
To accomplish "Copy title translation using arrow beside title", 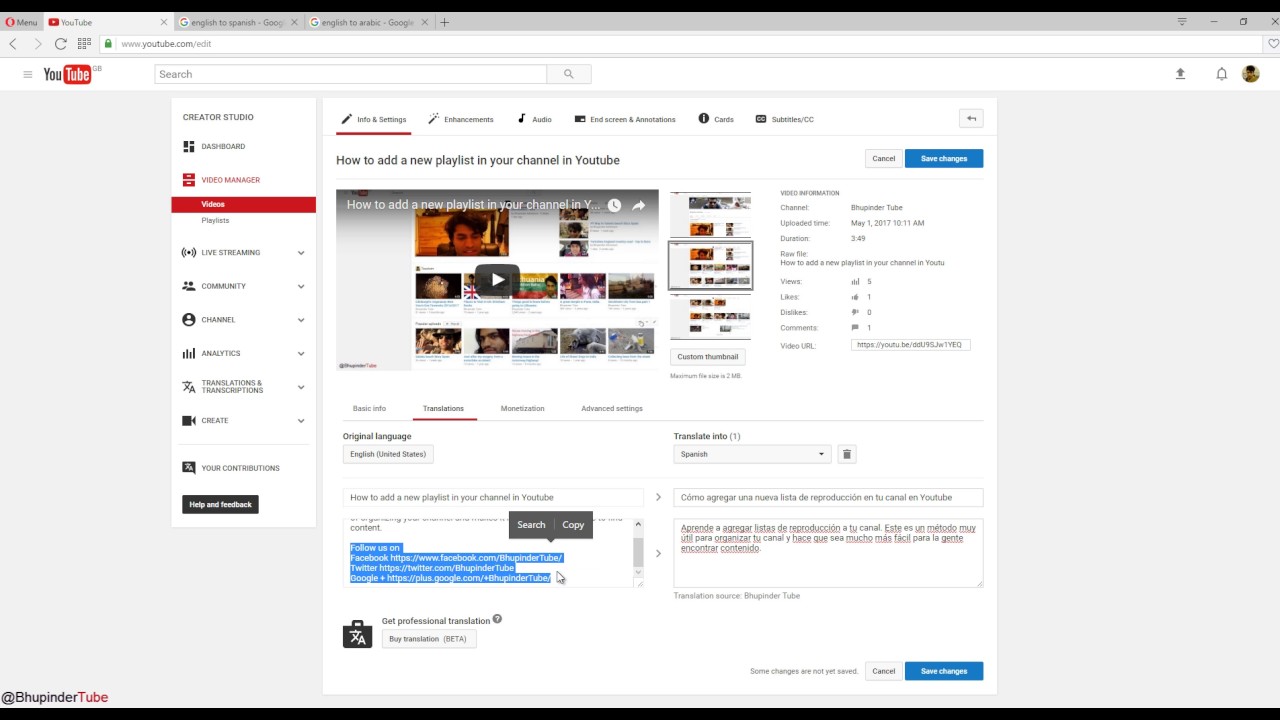I will point(658,497).
